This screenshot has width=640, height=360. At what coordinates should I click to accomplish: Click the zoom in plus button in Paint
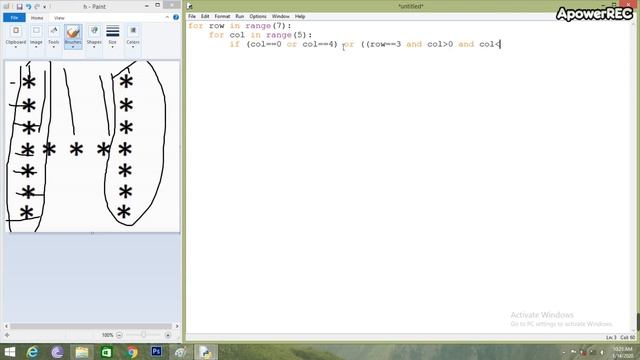[x=168, y=335]
